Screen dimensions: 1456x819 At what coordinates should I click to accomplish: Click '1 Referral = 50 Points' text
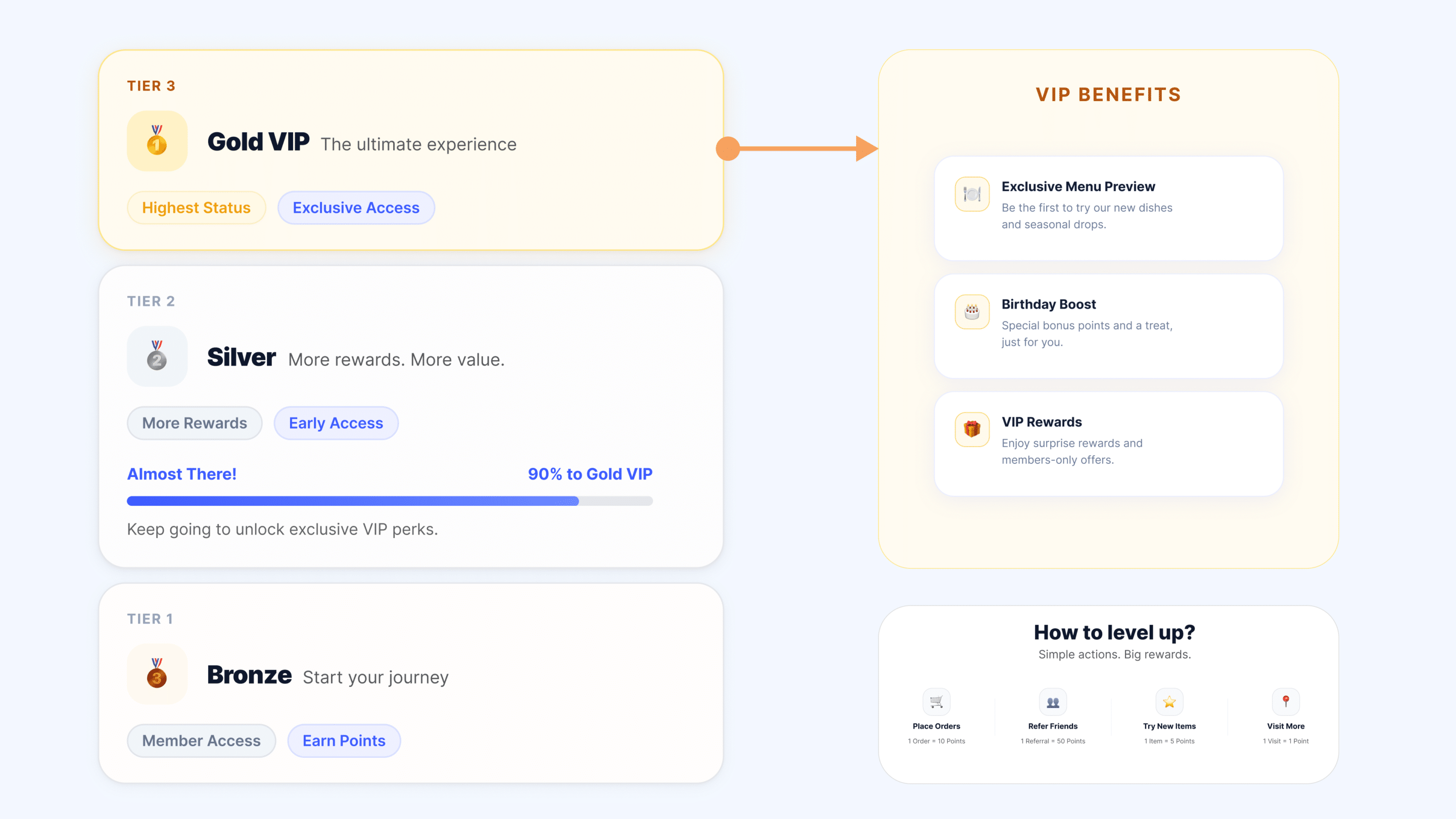coord(1053,741)
